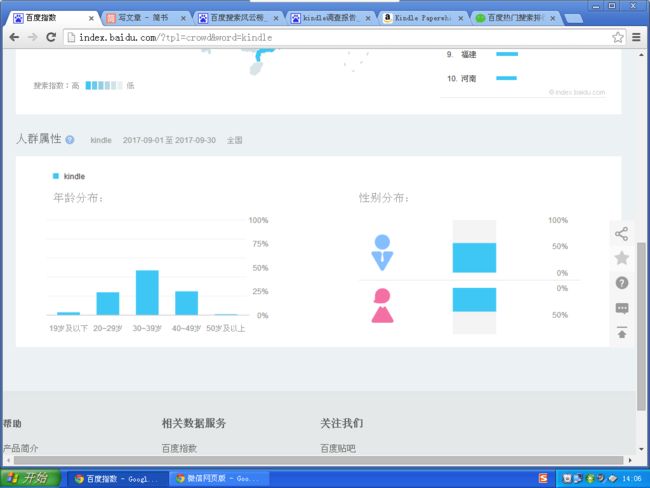Click the favorite star in side toolbar
The image size is (650, 488).
click(621, 258)
